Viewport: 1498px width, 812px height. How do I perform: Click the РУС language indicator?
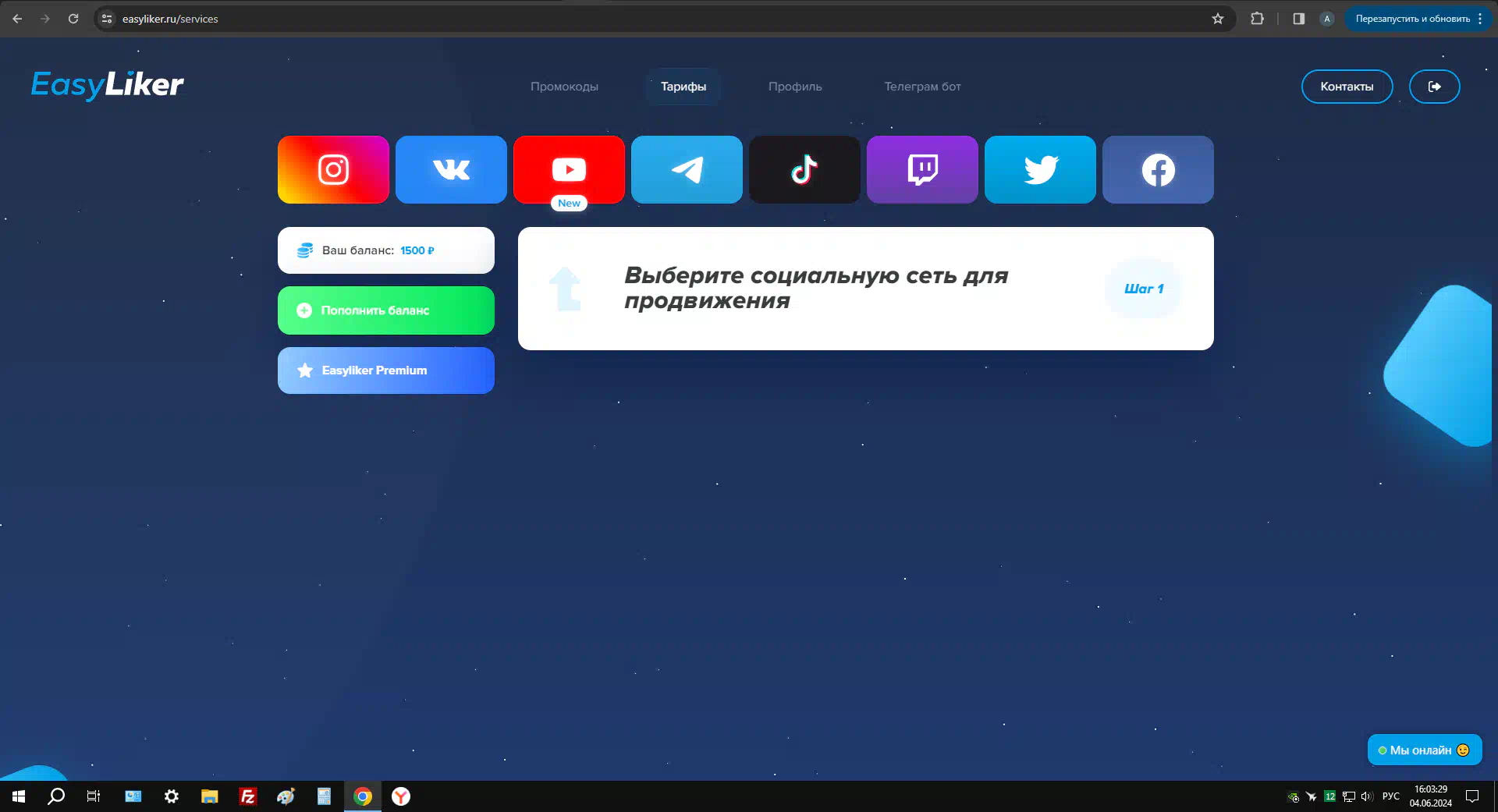[1390, 796]
